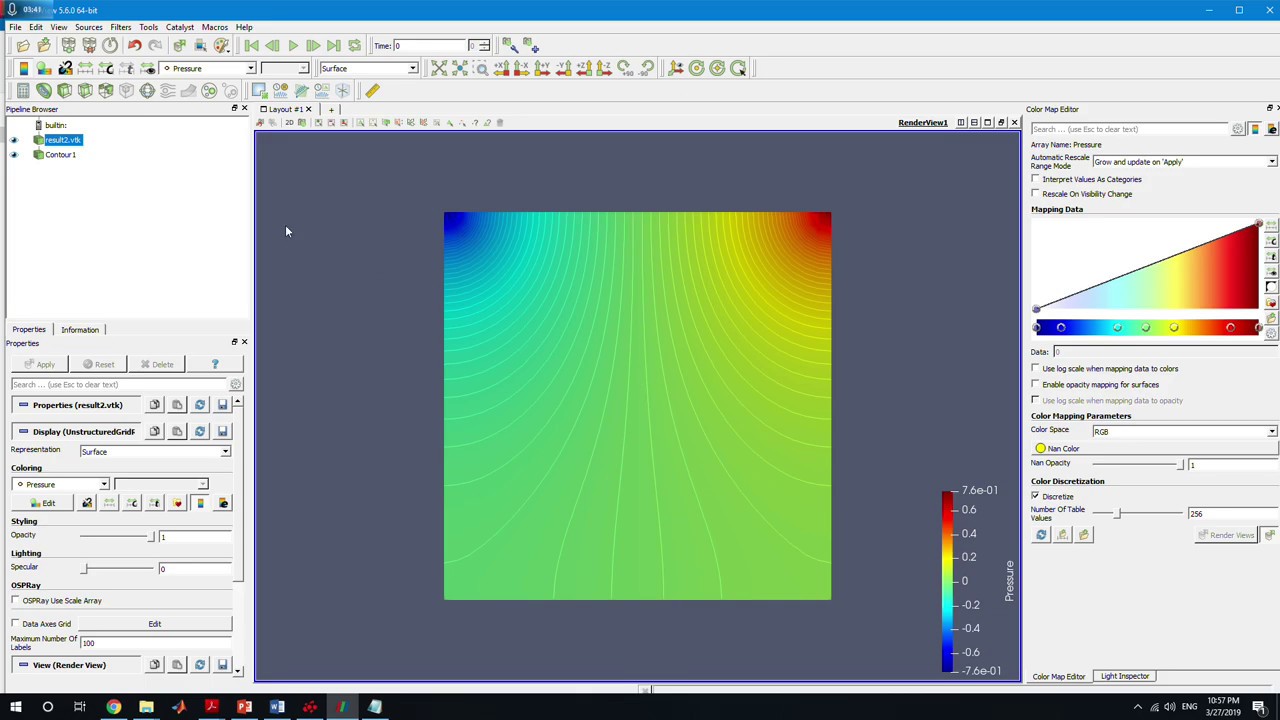This screenshot has width=1280, height=720.
Task: Click the Undo arrow icon
Action: [x=134, y=46]
